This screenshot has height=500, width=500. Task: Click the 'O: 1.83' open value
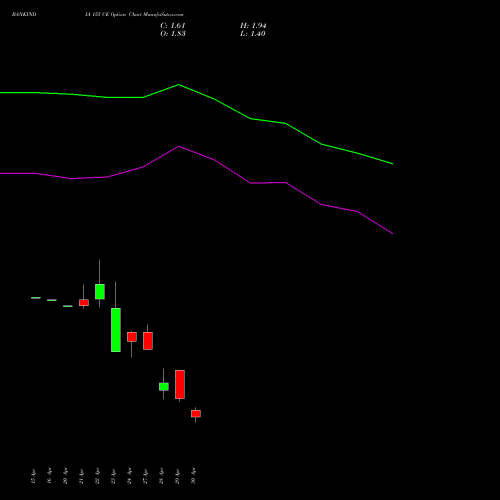(173, 34)
